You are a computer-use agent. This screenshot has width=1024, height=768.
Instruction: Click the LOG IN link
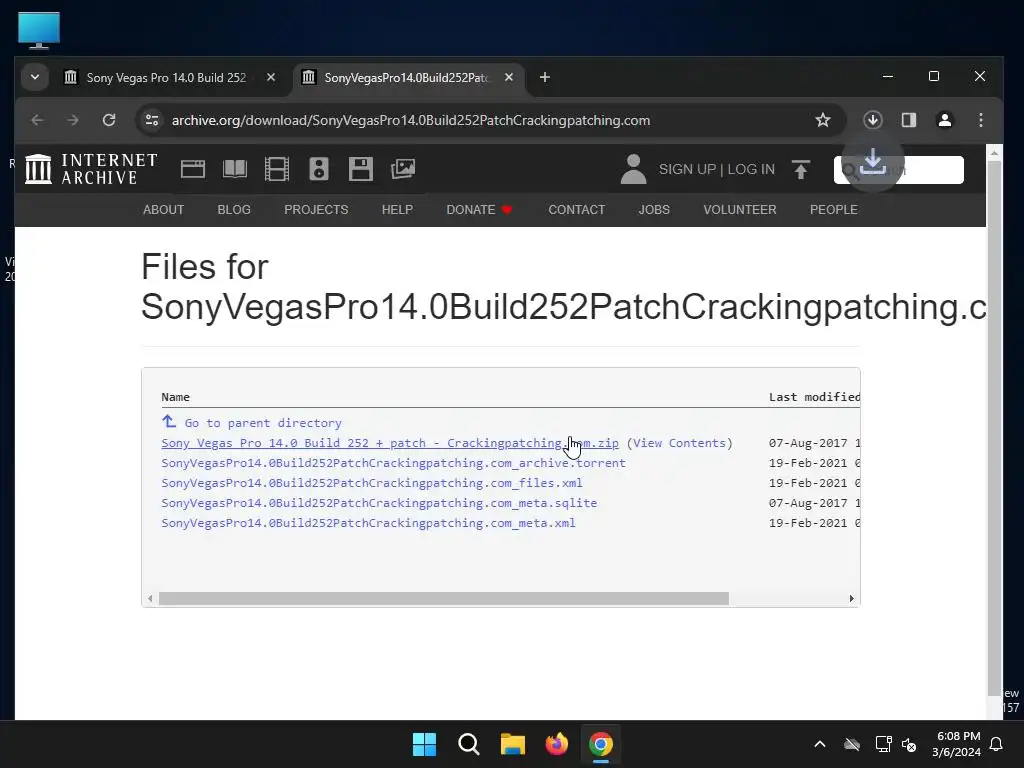751,169
